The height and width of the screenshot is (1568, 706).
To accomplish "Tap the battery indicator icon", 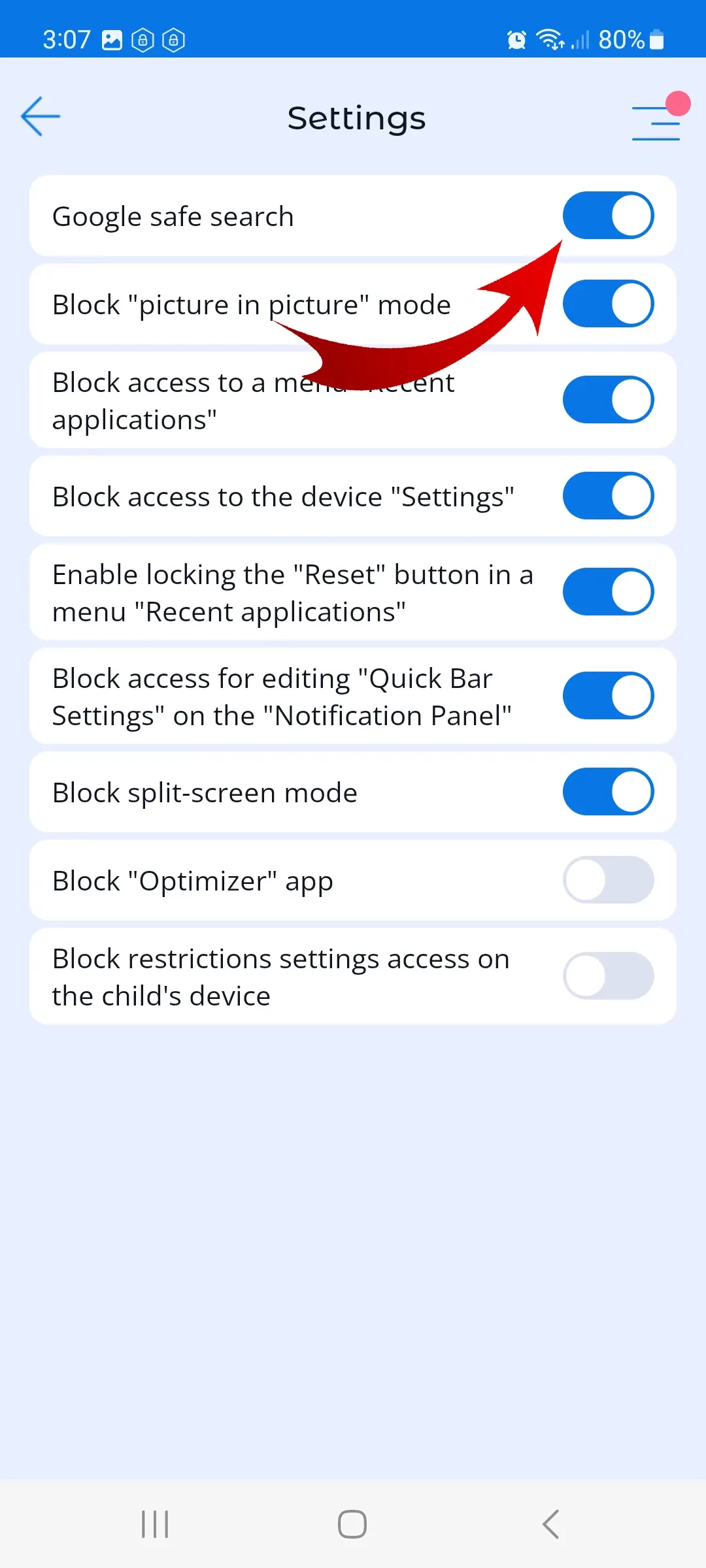I will tap(657, 40).
